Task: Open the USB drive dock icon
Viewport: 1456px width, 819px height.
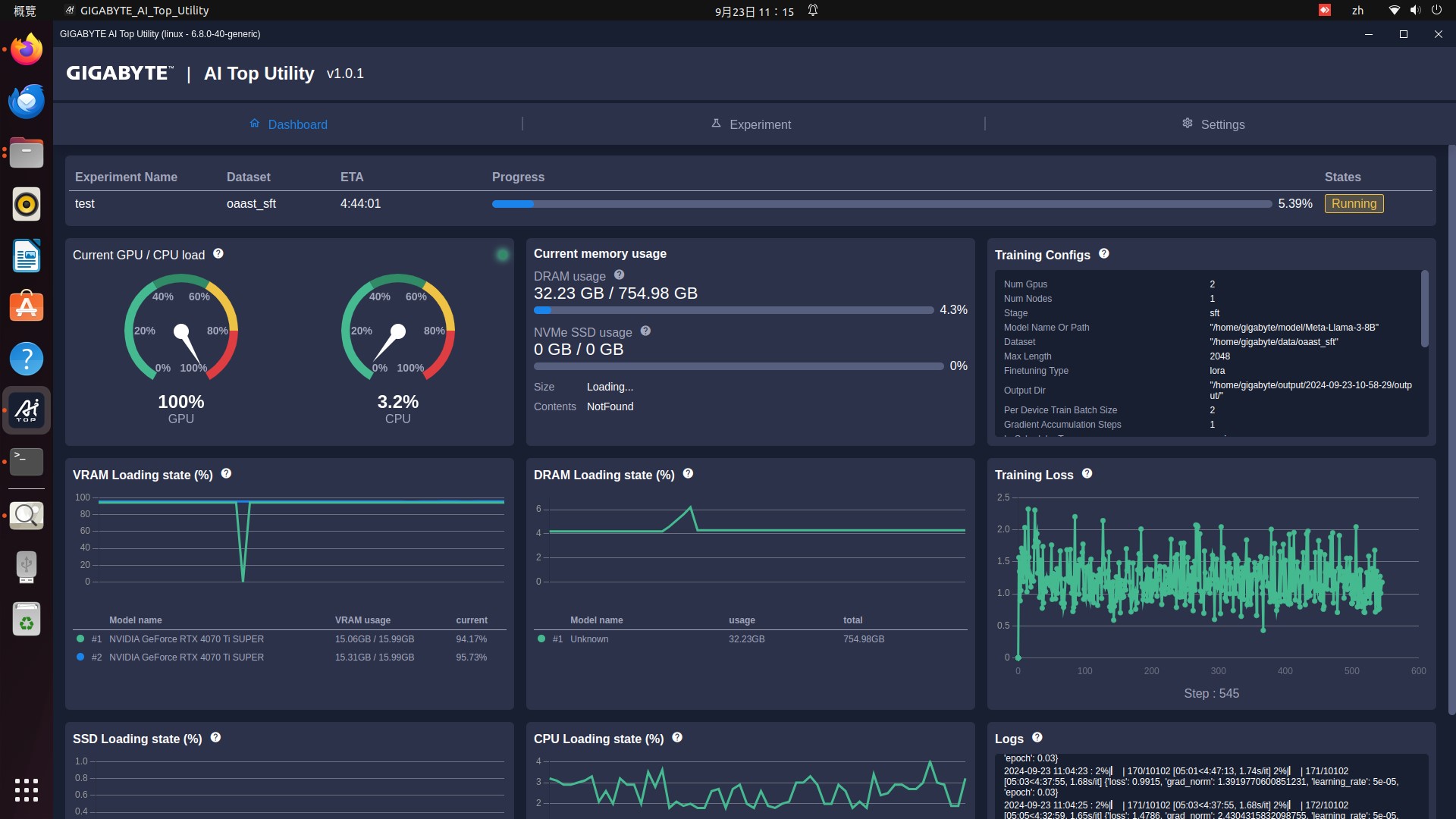Action: (27, 567)
